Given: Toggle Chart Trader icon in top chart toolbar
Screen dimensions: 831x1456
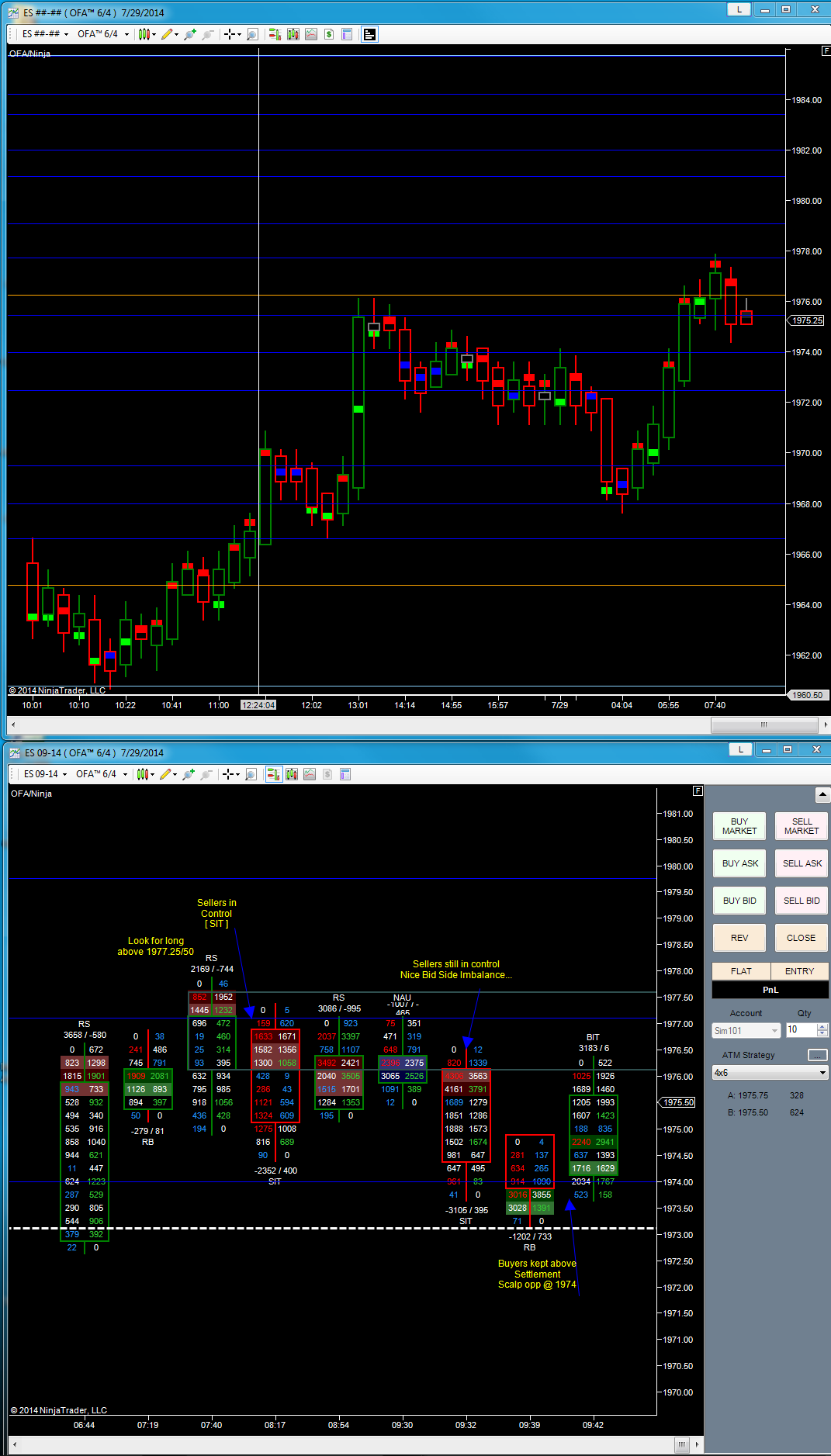Looking at the screenshot, I should click(x=275, y=34).
